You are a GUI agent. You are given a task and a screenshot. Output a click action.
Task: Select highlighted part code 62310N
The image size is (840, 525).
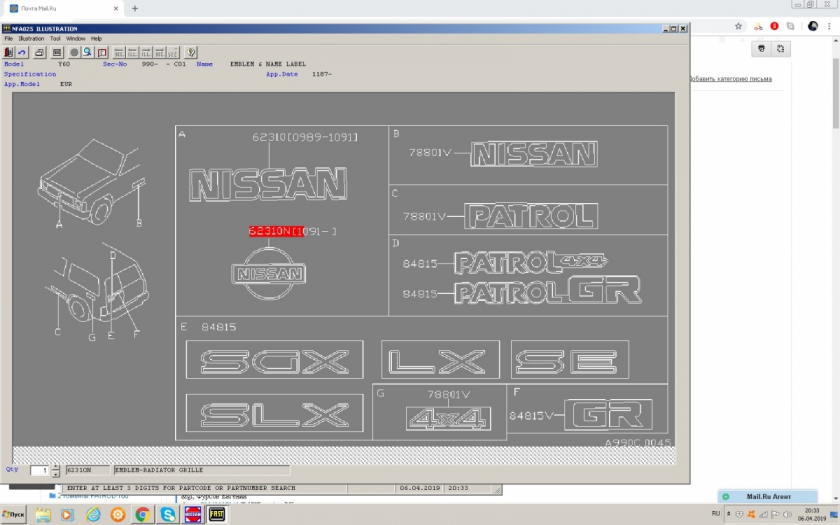point(276,231)
